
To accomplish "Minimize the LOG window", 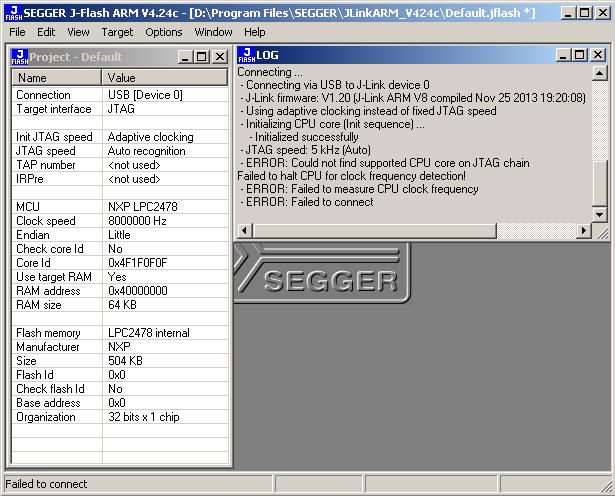I will (563, 55).
